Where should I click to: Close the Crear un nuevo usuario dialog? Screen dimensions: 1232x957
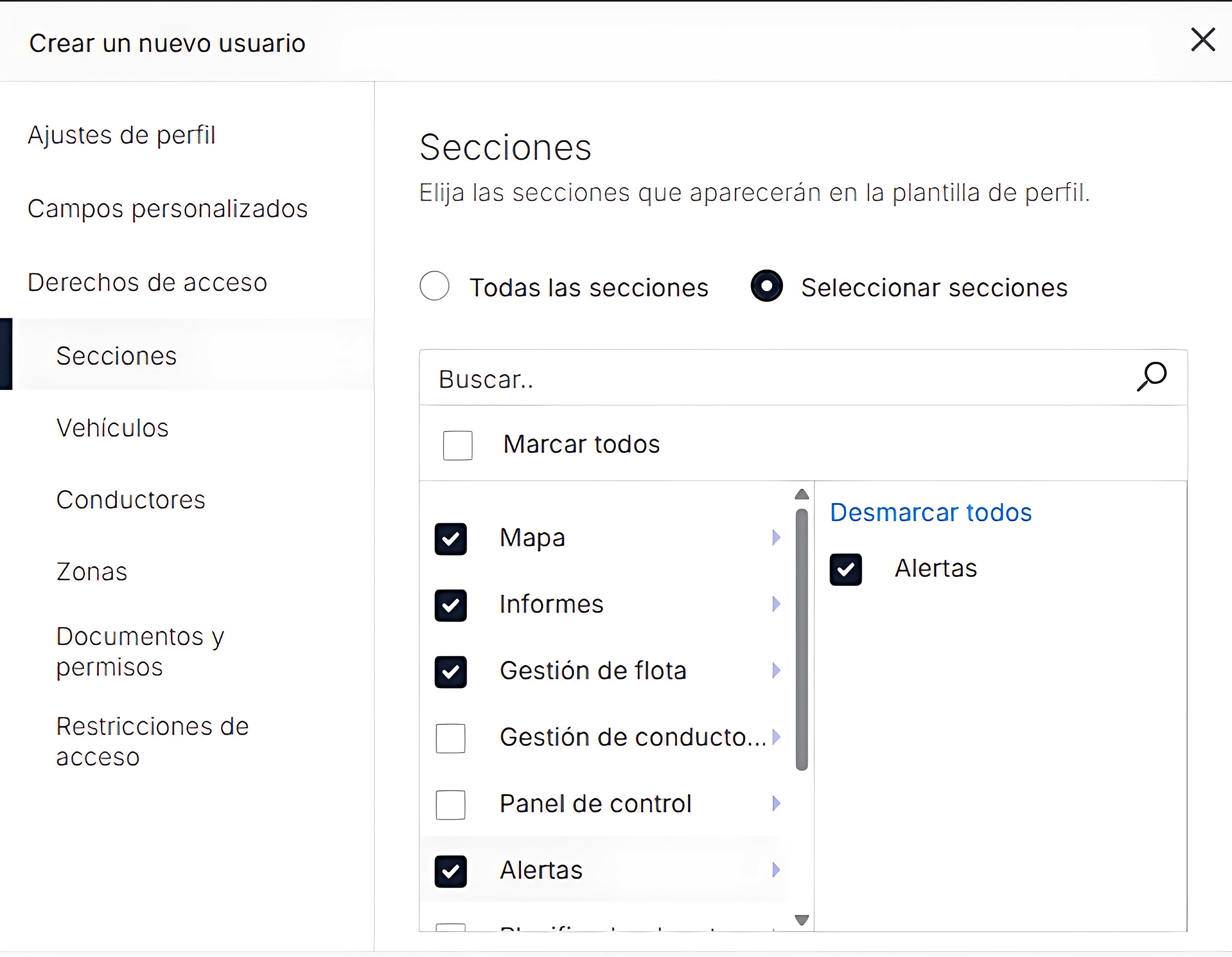coord(1202,40)
